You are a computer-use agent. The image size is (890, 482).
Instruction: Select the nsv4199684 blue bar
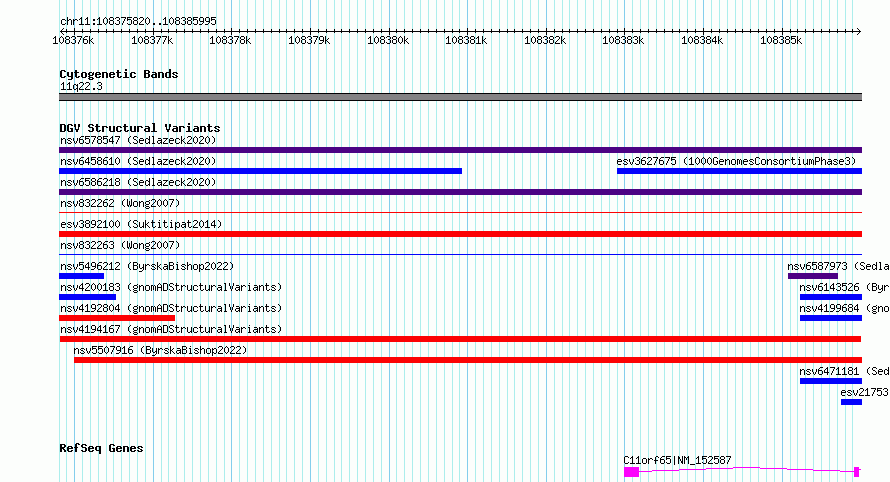point(831,318)
